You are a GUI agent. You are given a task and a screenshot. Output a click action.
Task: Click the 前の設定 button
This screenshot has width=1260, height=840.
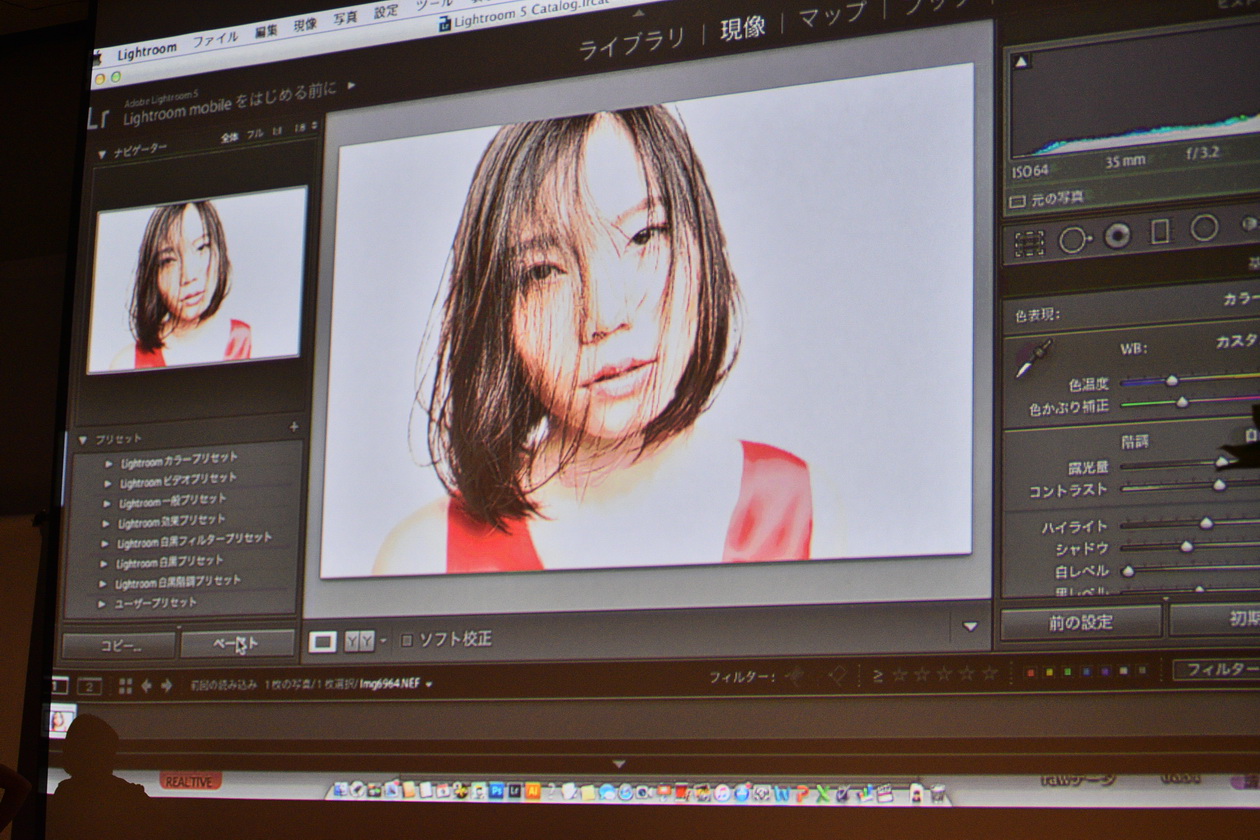point(1080,622)
